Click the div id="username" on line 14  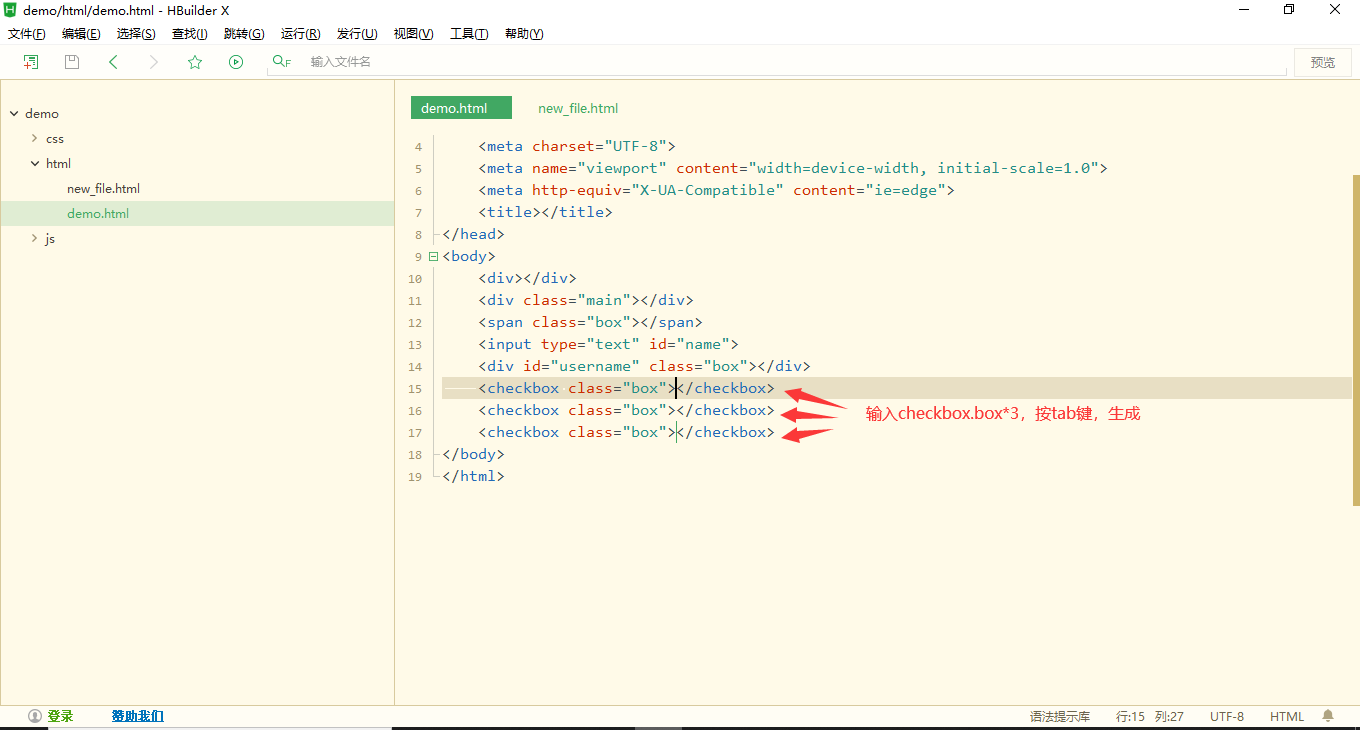pyautogui.click(x=644, y=366)
